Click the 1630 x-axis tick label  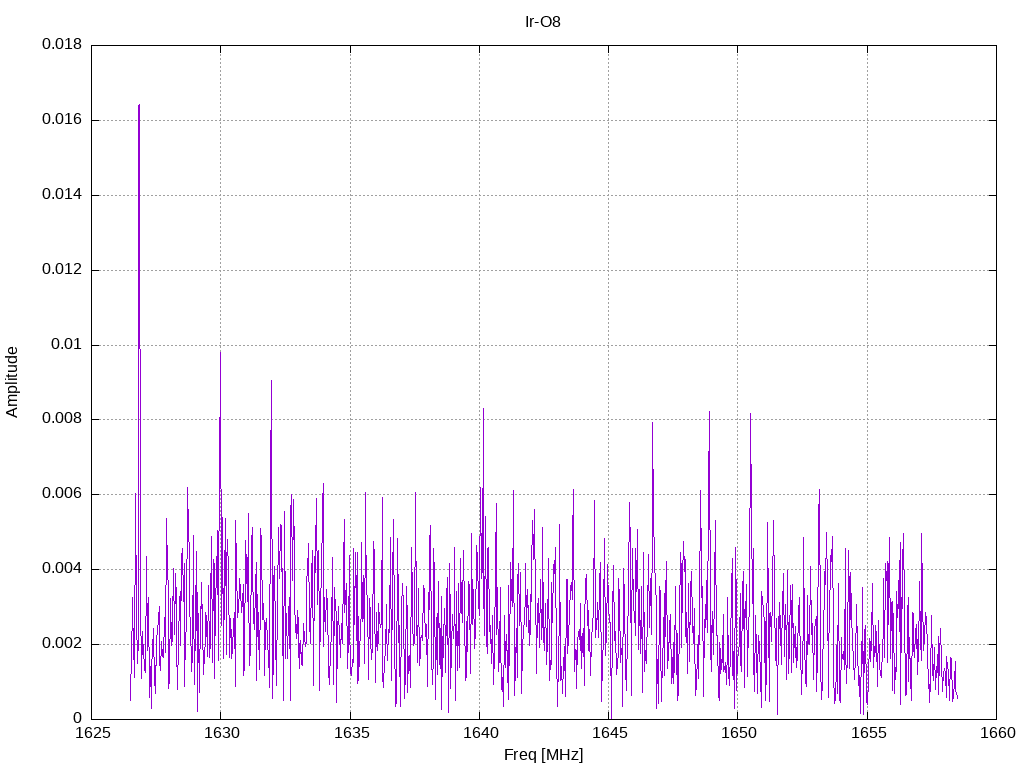(221, 733)
